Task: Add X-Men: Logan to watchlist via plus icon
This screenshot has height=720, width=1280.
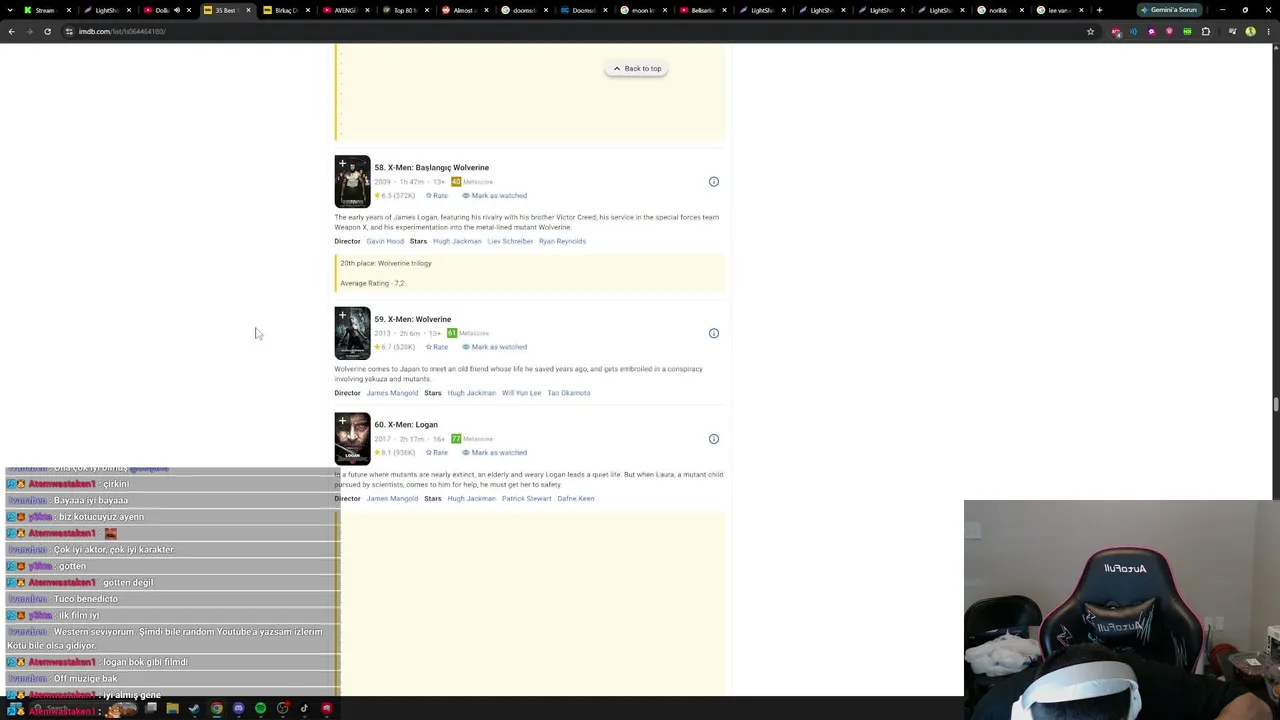Action: click(x=342, y=421)
